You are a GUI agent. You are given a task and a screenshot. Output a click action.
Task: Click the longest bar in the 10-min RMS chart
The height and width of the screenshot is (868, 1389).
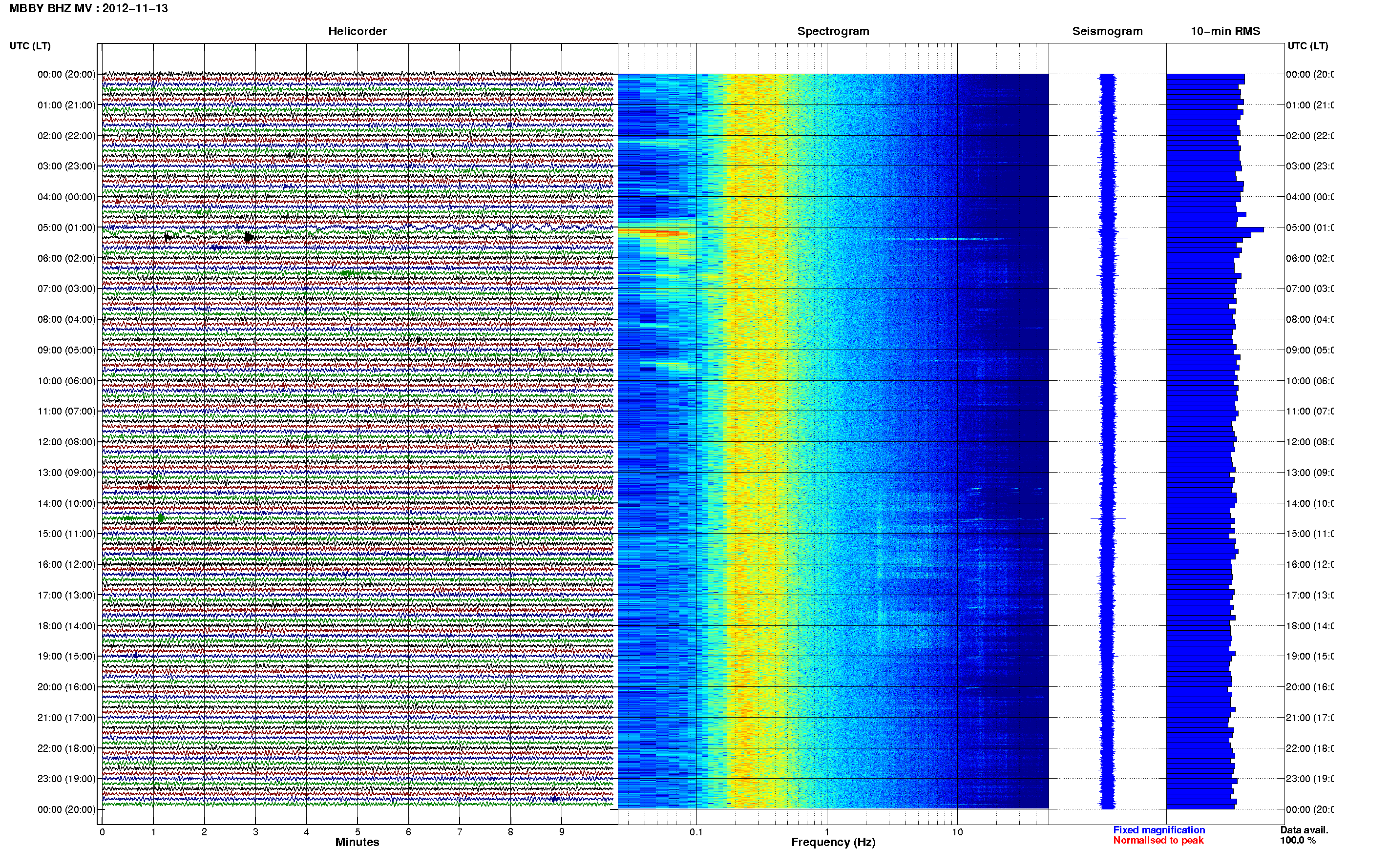(x=1215, y=229)
